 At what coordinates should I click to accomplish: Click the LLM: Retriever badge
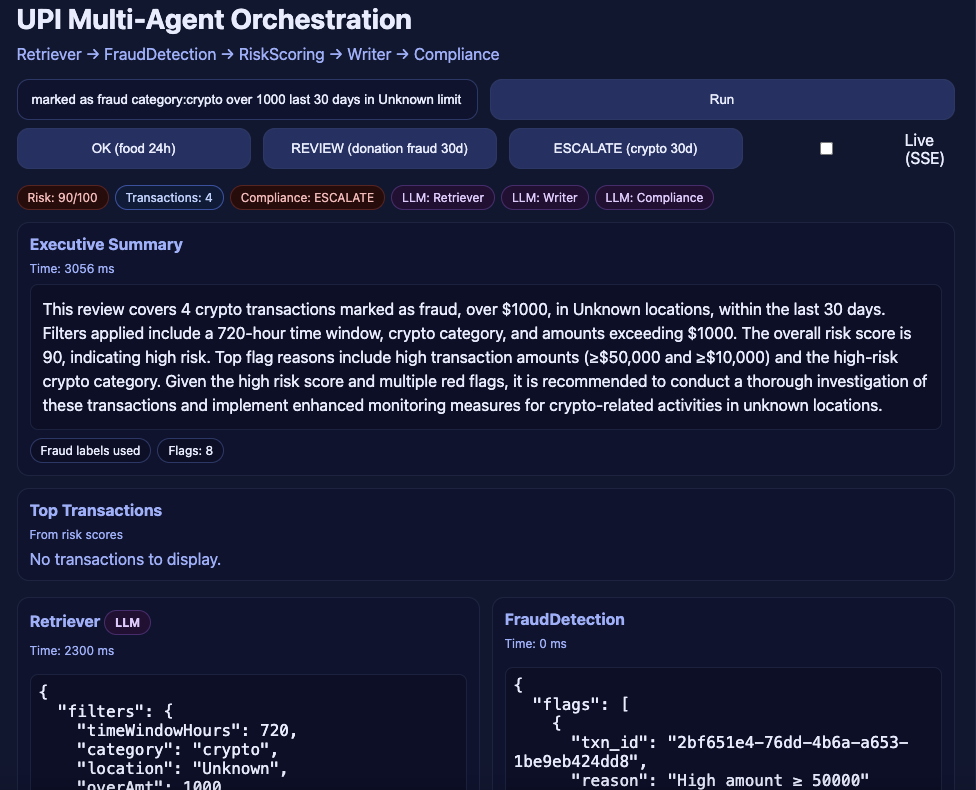tap(442, 198)
